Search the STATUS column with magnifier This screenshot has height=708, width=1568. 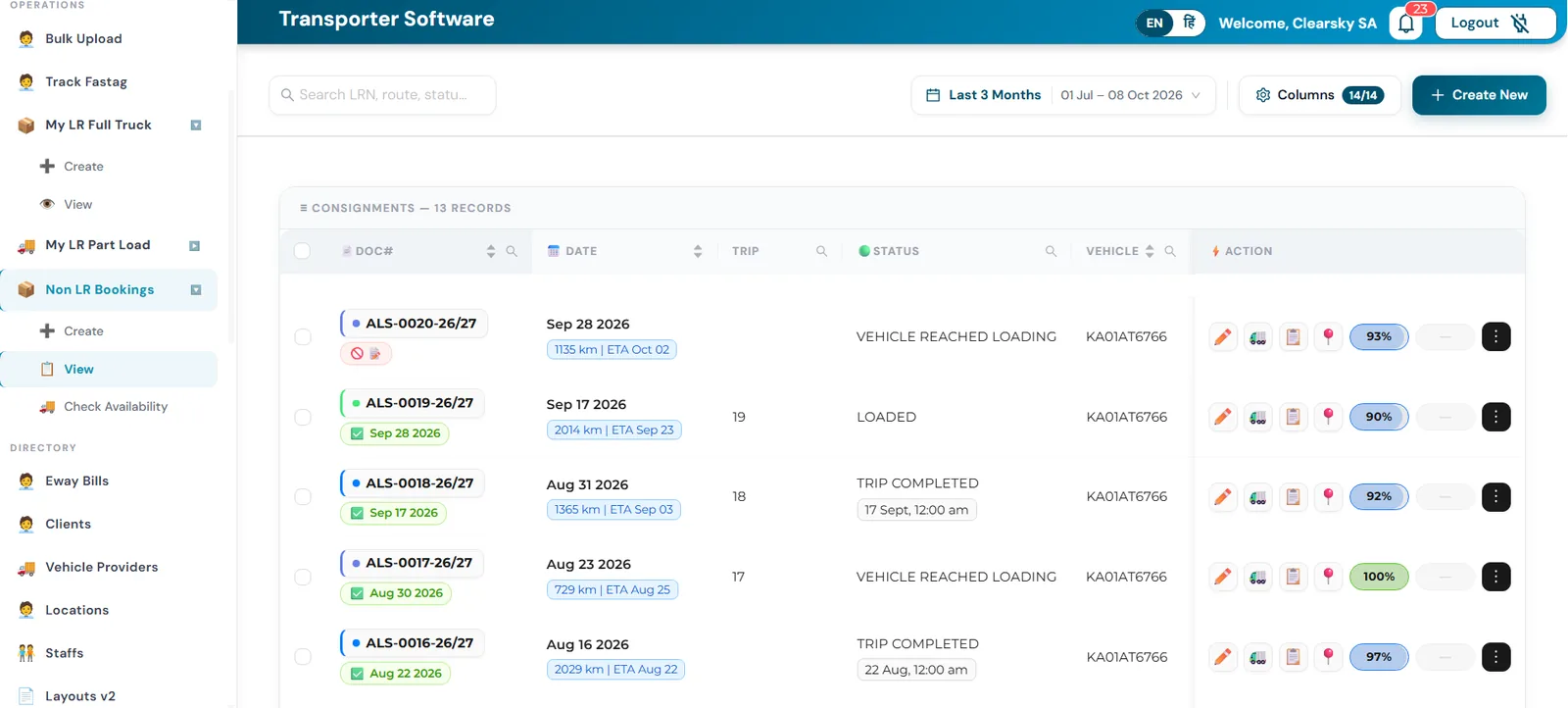(x=1051, y=251)
